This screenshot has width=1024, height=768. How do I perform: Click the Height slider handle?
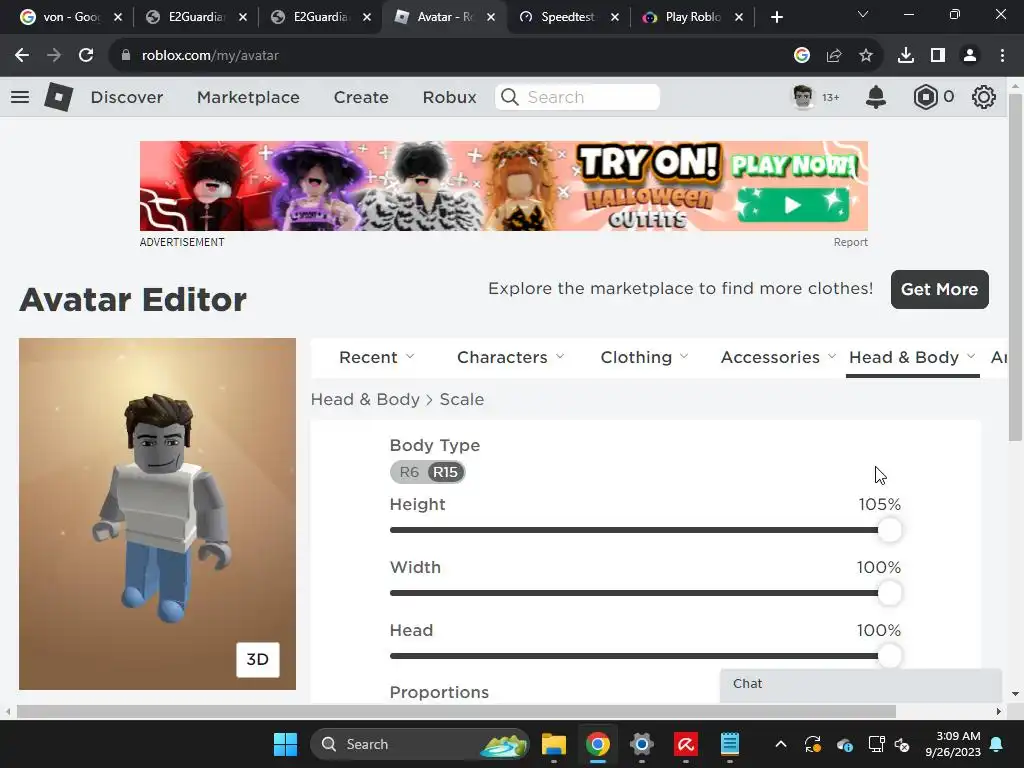[x=889, y=530]
